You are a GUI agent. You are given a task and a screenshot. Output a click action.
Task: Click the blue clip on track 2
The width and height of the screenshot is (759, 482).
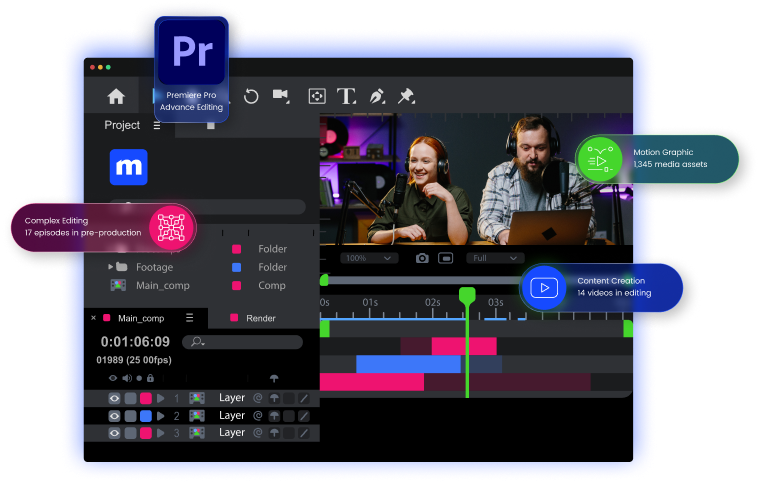pyautogui.click(x=408, y=364)
